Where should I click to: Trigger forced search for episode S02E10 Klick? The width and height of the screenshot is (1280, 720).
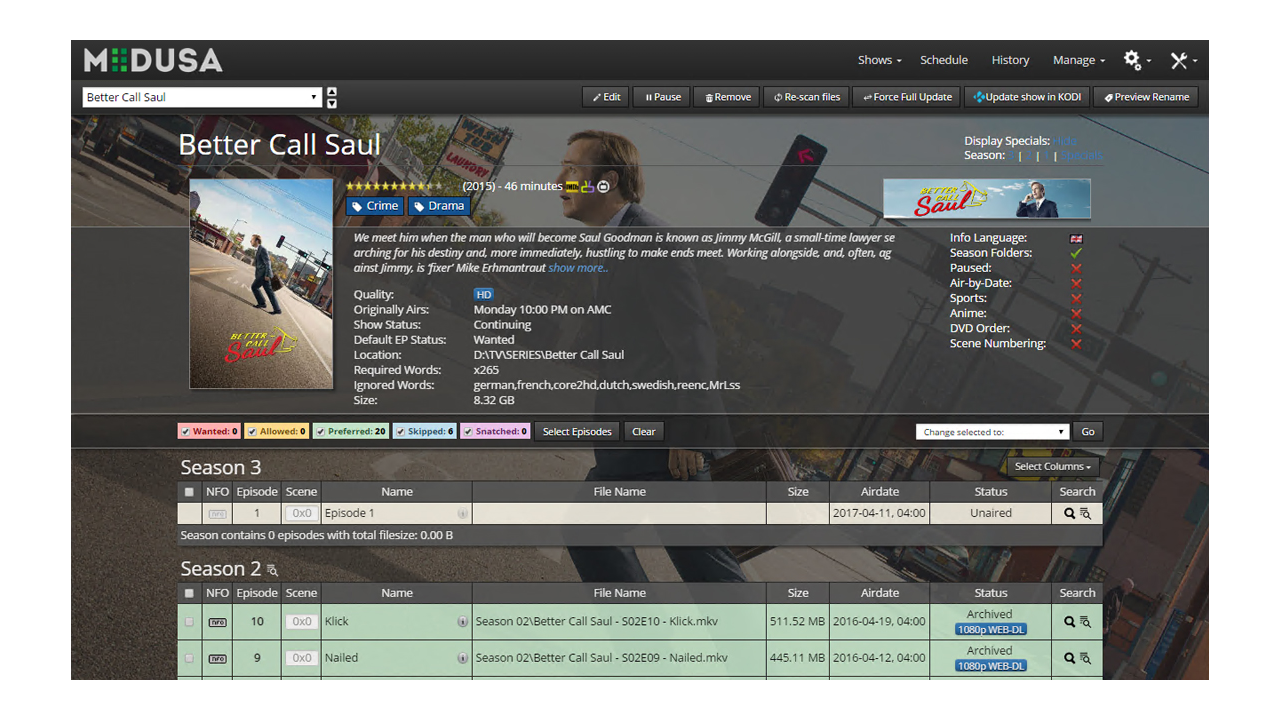pyautogui.click(x=1068, y=621)
